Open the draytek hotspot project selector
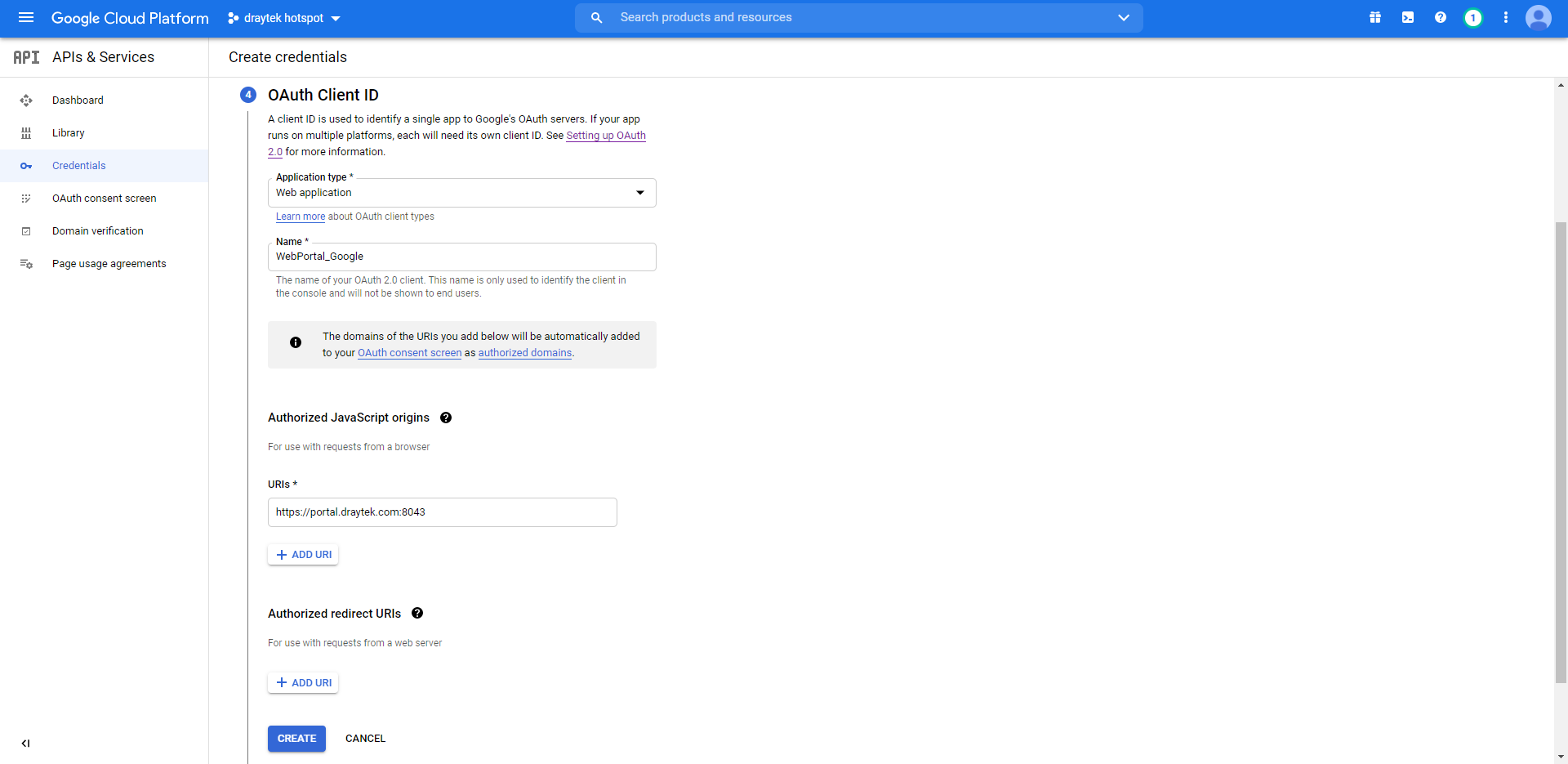This screenshot has width=1568, height=764. [x=283, y=18]
